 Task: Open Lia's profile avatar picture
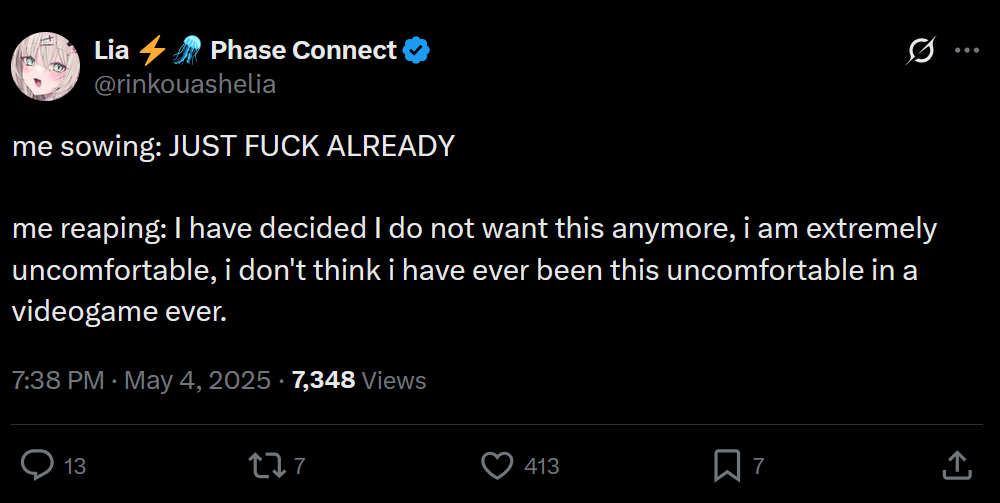[x=45, y=66]
